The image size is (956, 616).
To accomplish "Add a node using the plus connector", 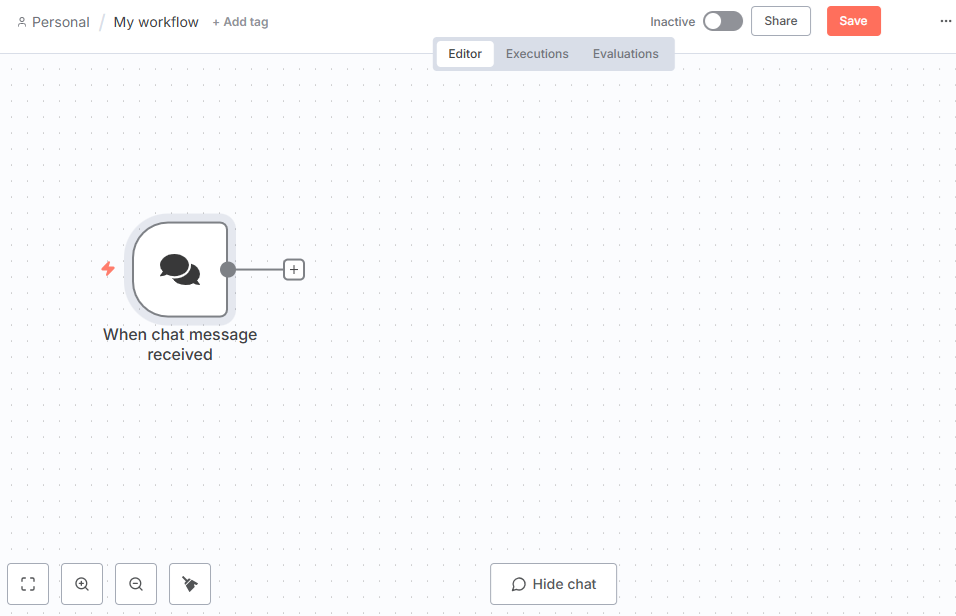I will click(x=294, y=269).
